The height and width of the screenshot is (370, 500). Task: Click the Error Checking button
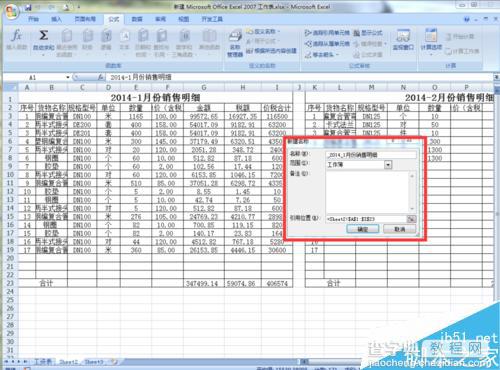coord(369,44)
